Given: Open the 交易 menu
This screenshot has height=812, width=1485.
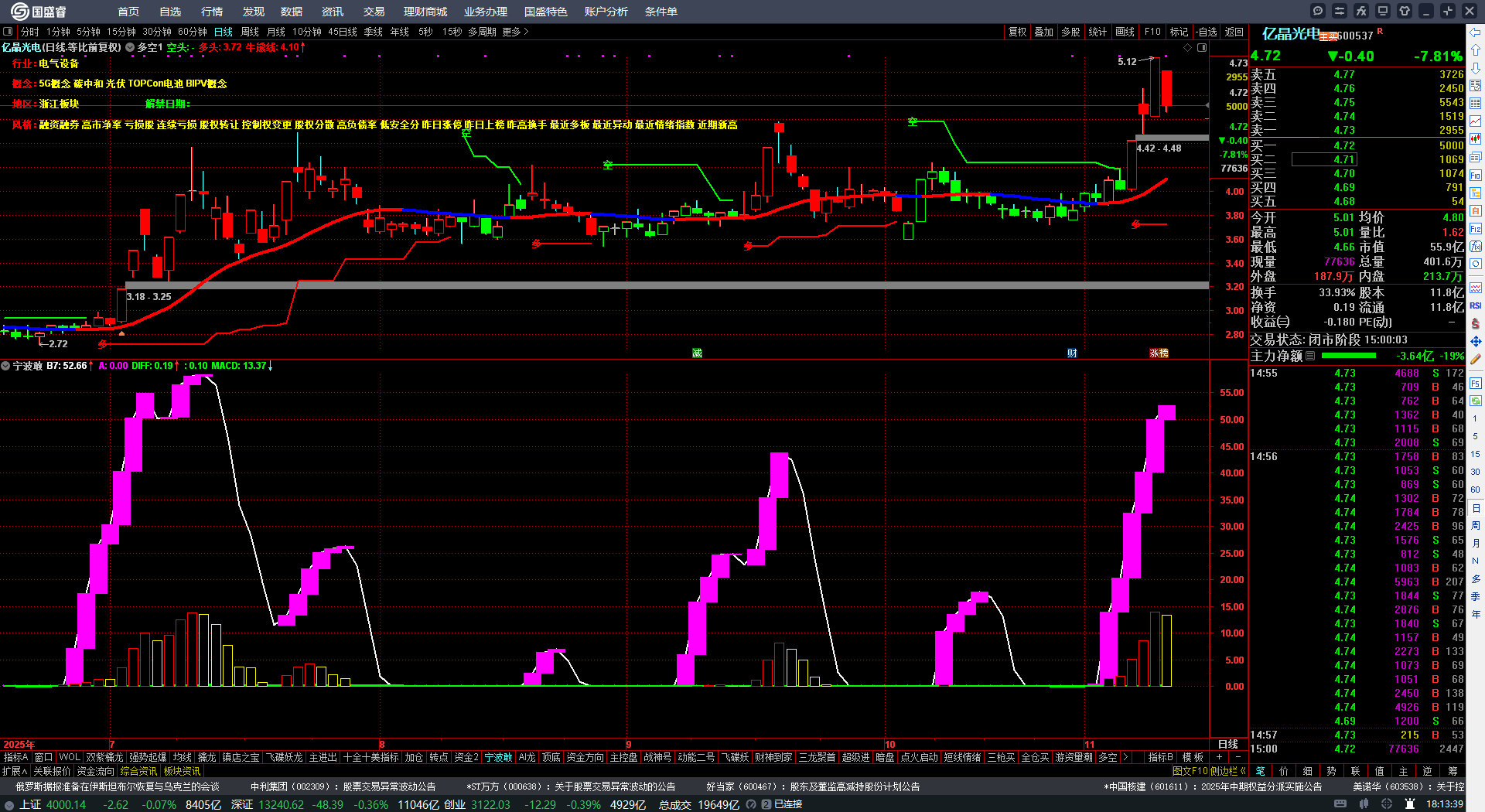Looking at the screenshot, I should (374, 12).
